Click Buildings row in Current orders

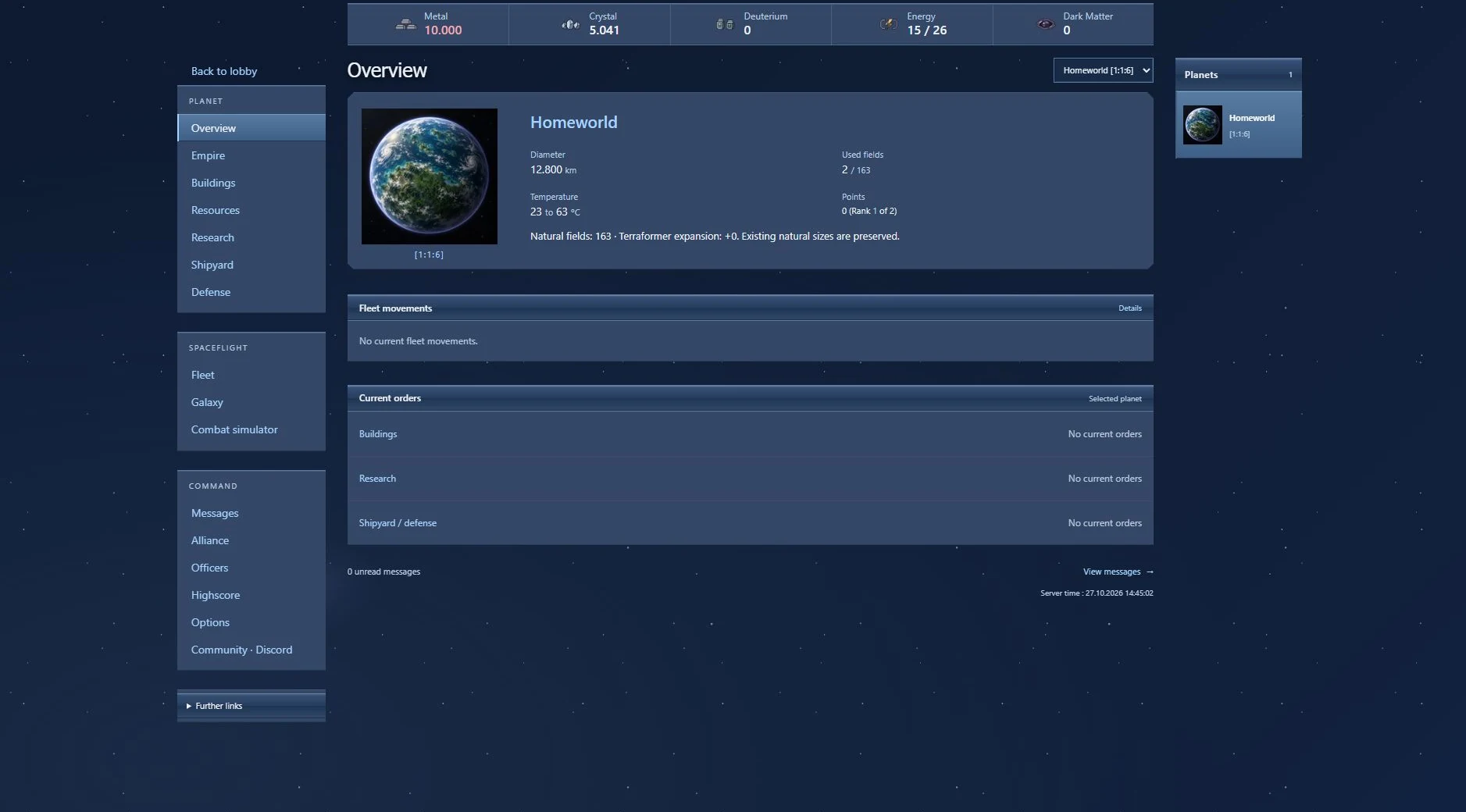click(x=750, y=434)
